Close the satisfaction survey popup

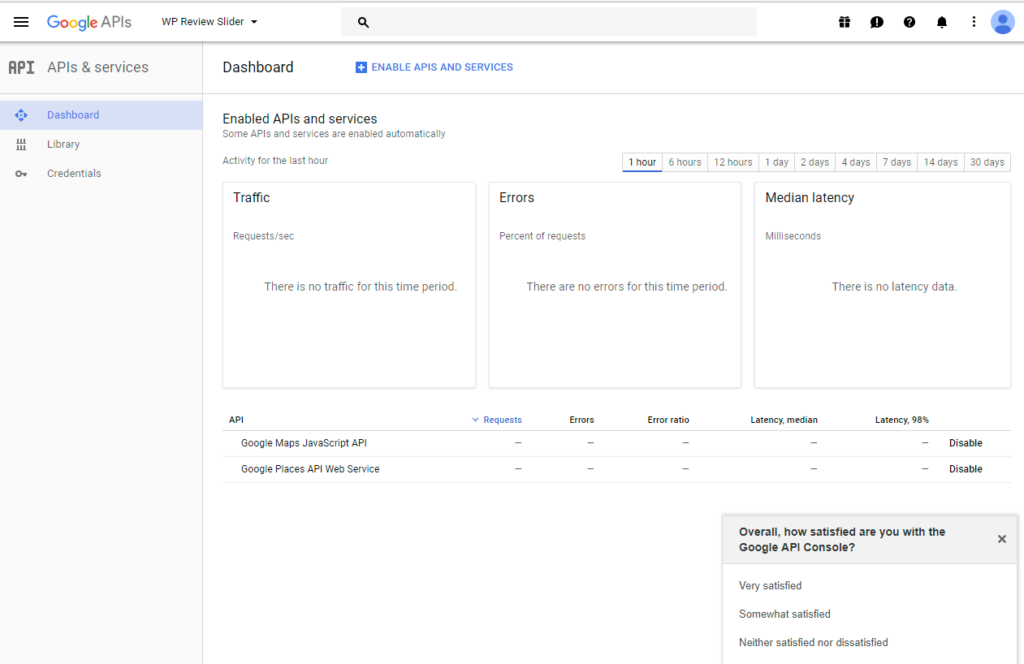coord(1002,539)
